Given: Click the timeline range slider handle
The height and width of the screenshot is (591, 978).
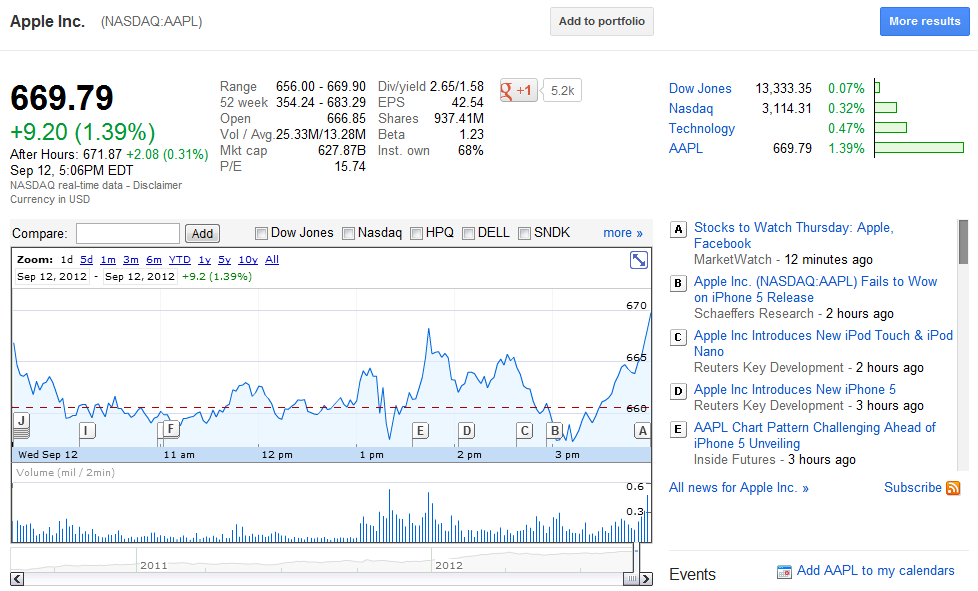Looking at the screenshot, I should [632, 579].
